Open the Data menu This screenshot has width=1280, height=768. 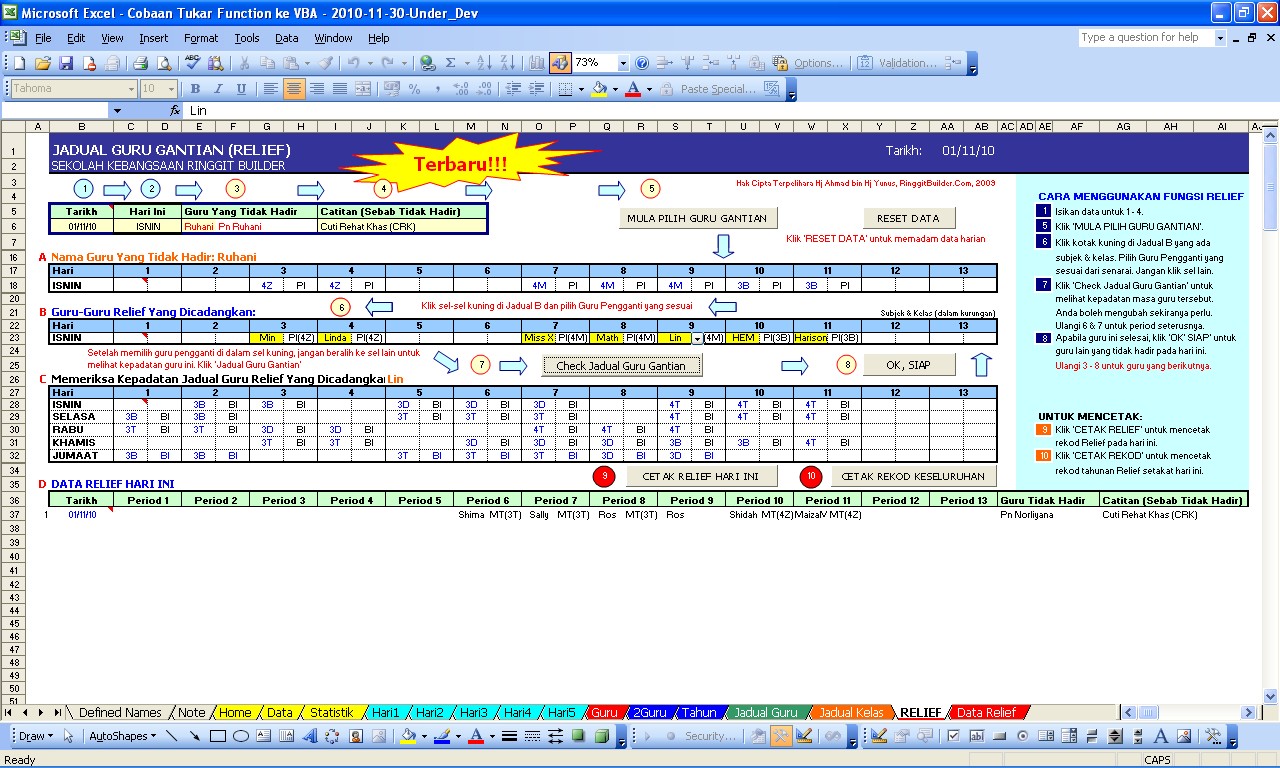(286, 38)
